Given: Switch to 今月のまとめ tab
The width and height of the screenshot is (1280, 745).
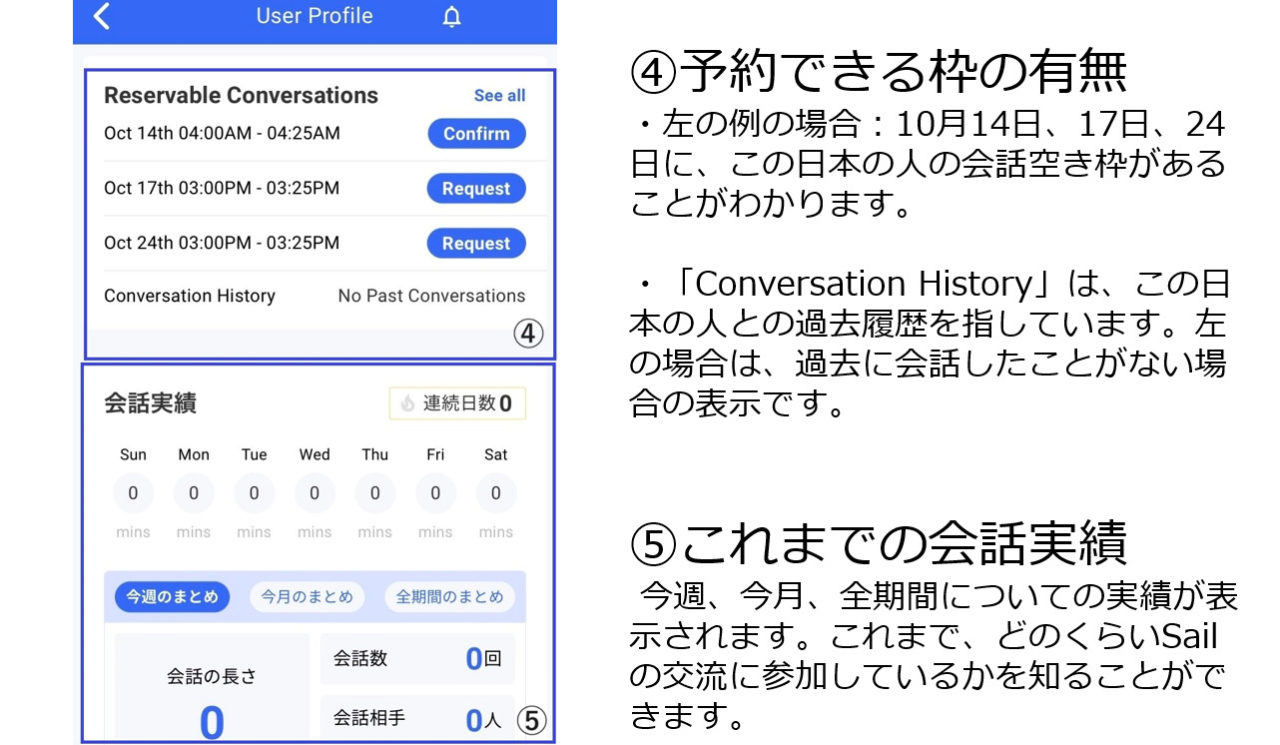Looking at the screenshot, I should (307, 597).
